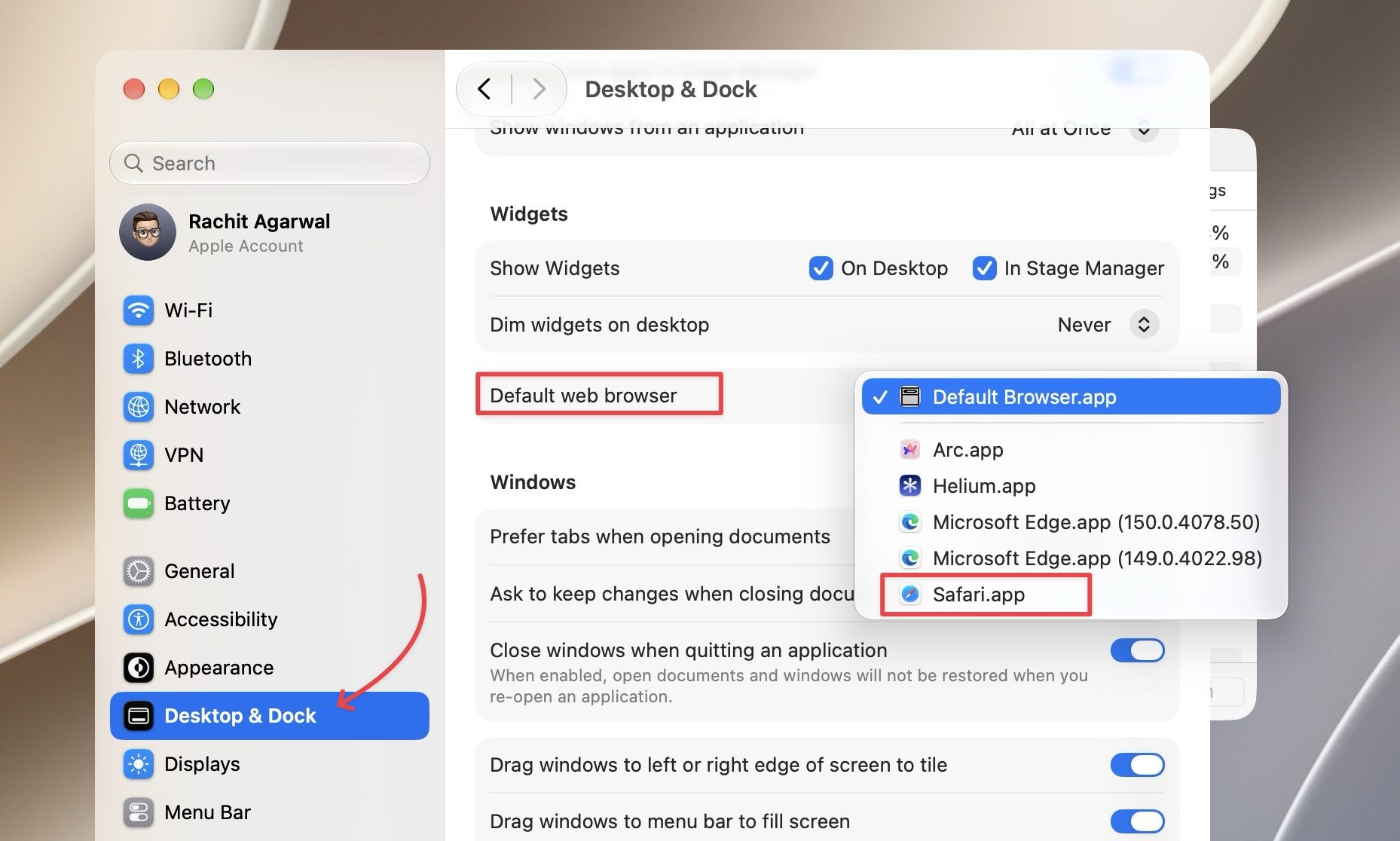The width and height of the screenshot is (1400, 841).
Task: Pick Microsoft Edge.app (150.0.4078.50)
Action: pyautogui.click(x=1071, y=522)
